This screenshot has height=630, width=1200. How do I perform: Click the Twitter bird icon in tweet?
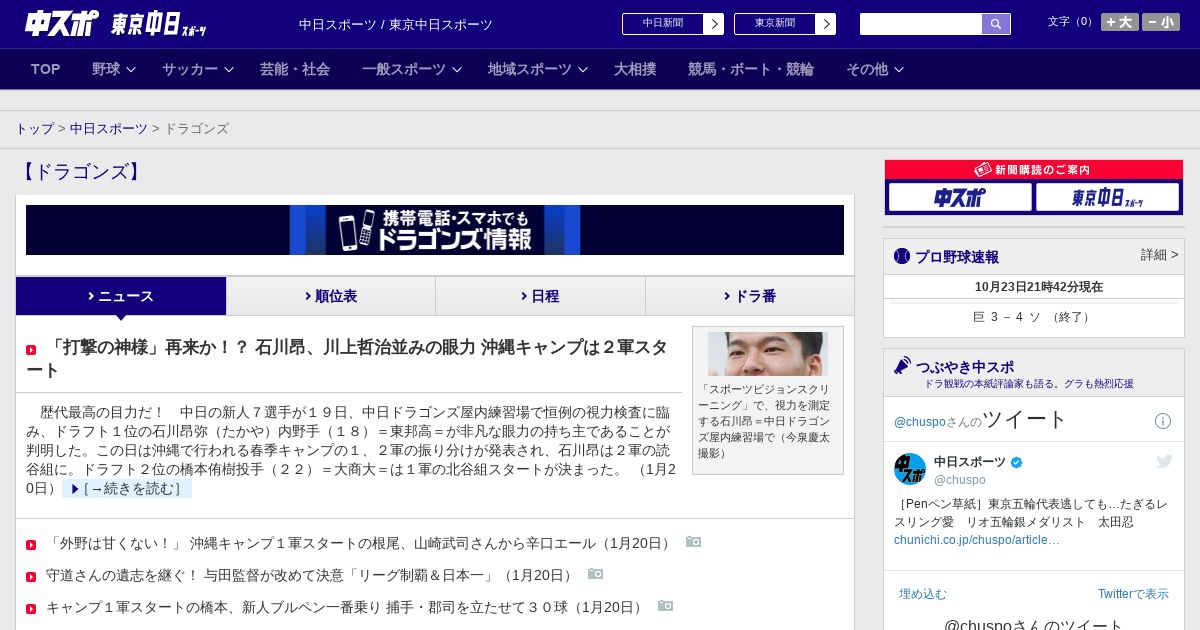[1165, 461]
